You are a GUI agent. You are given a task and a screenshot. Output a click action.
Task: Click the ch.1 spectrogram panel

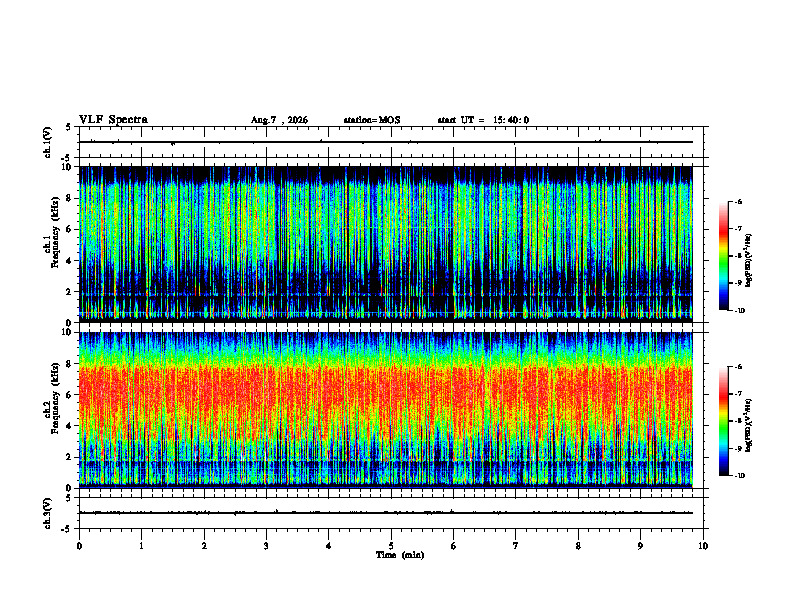coord(385,244)
